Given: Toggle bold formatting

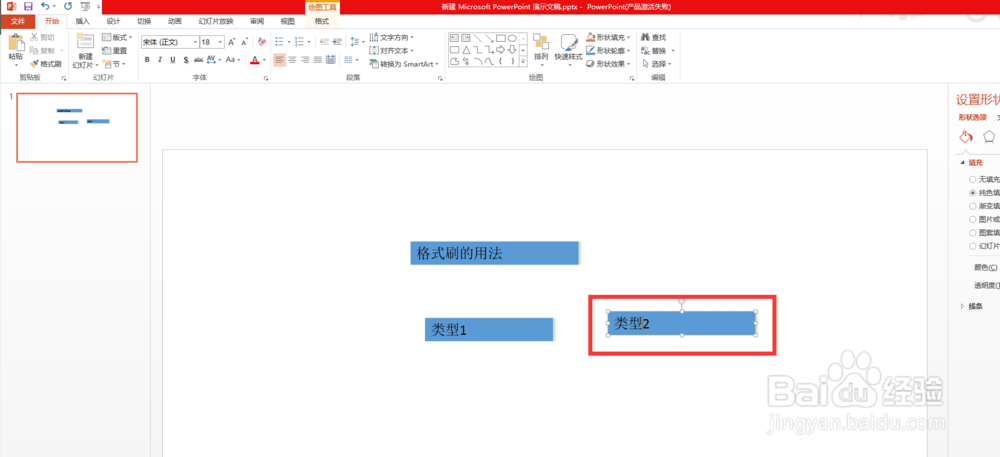Looking at the screenshot, I should (147, 60).
